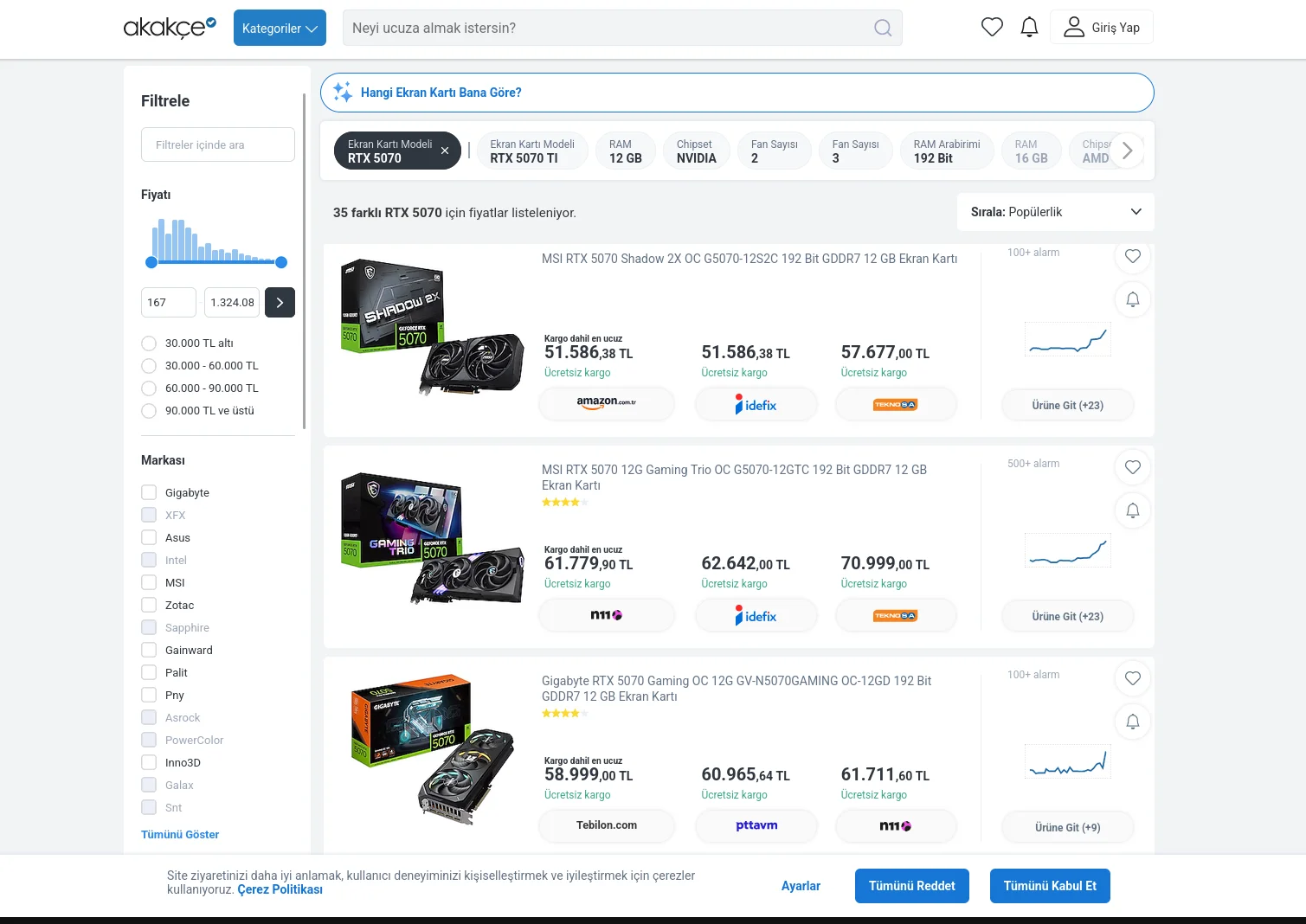Select the 90.000 TL ve üstü option
The width and height of the screenshot is (1306, 924).
point(149,411)
